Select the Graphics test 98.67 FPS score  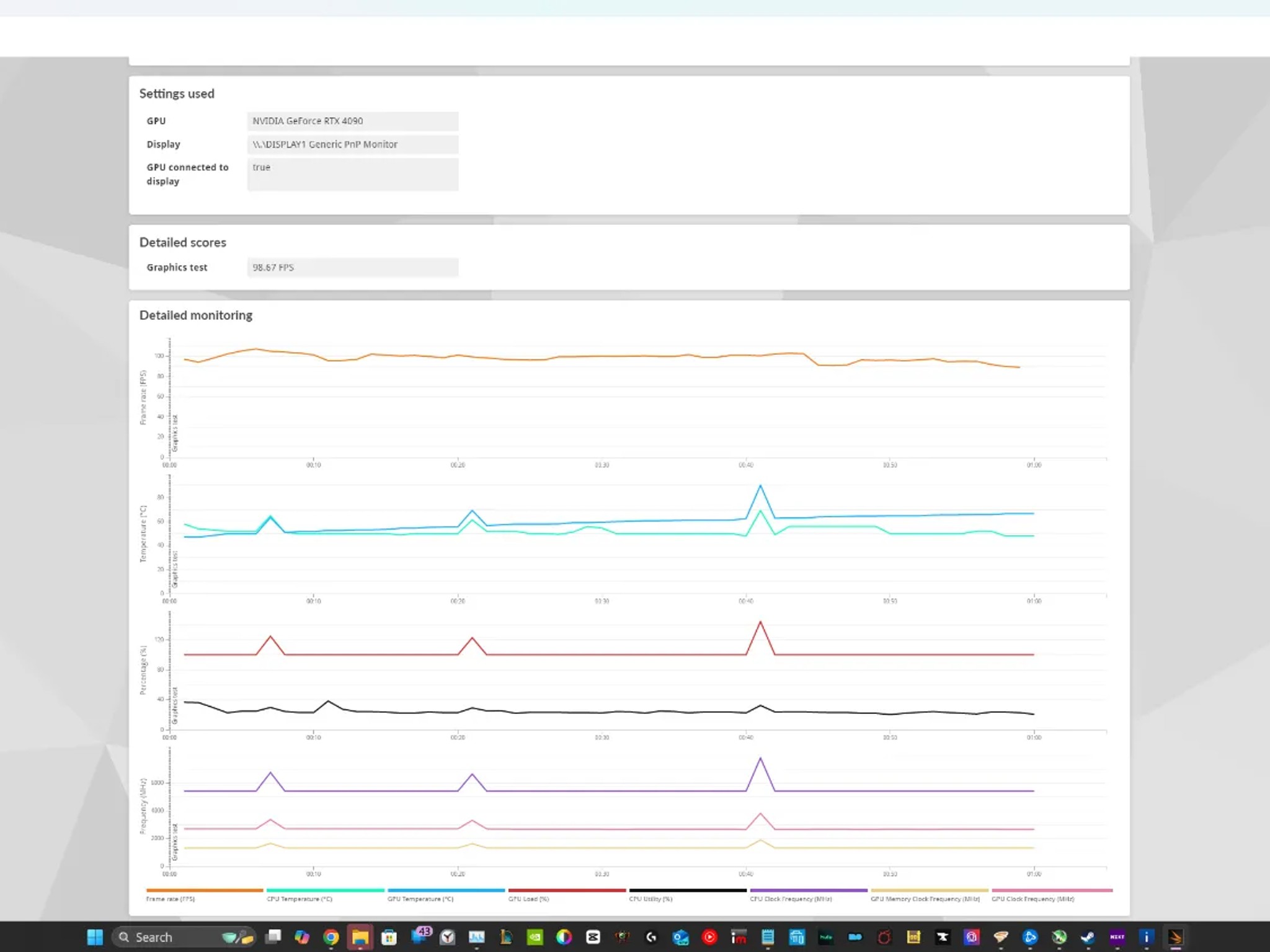[353, 267]
